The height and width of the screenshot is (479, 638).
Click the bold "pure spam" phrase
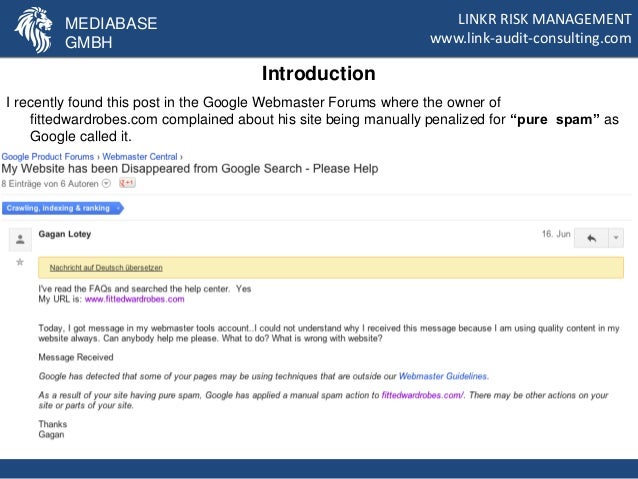coord(555,120)
